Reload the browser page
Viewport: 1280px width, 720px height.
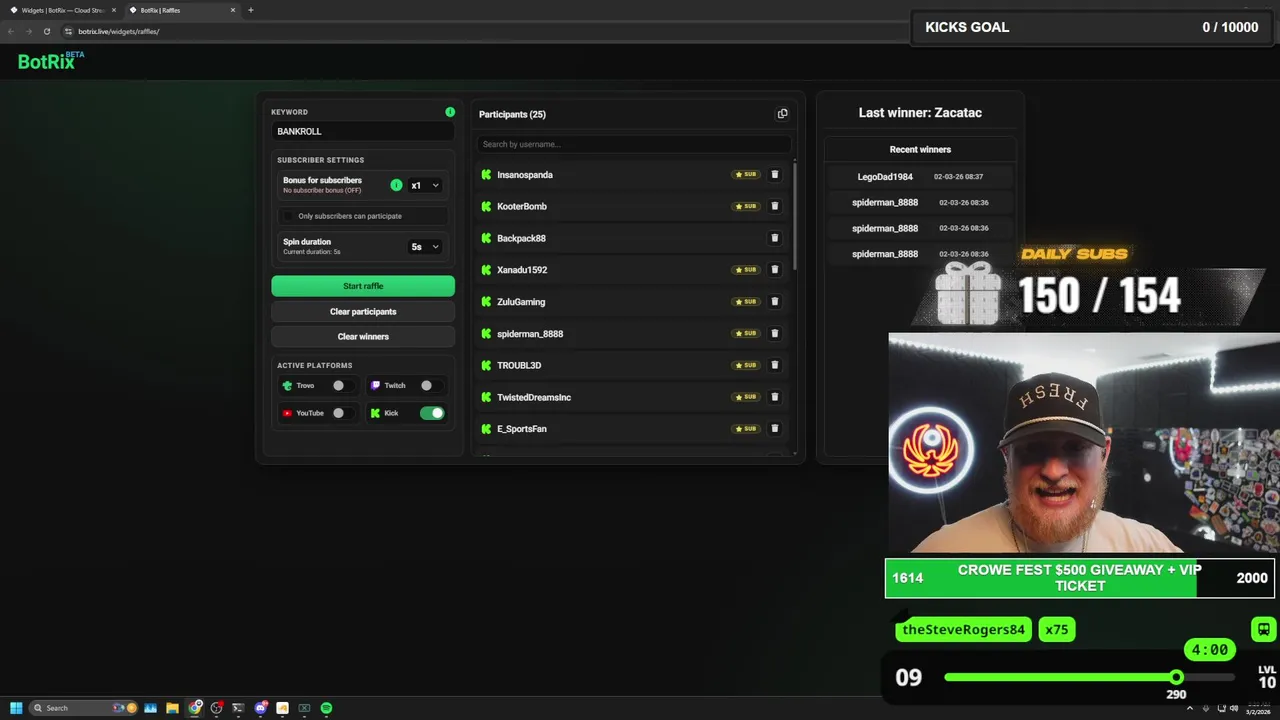46,31
